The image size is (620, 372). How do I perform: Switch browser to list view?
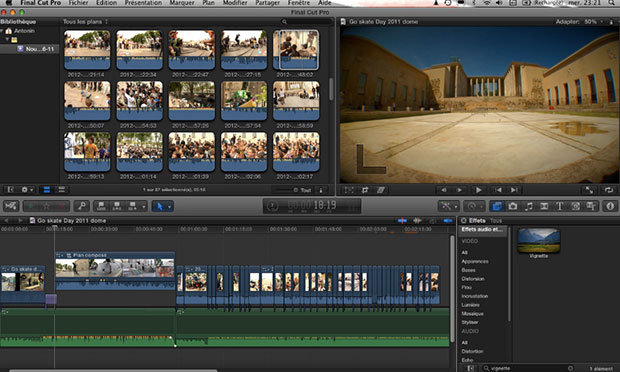[x=61, y=190]
